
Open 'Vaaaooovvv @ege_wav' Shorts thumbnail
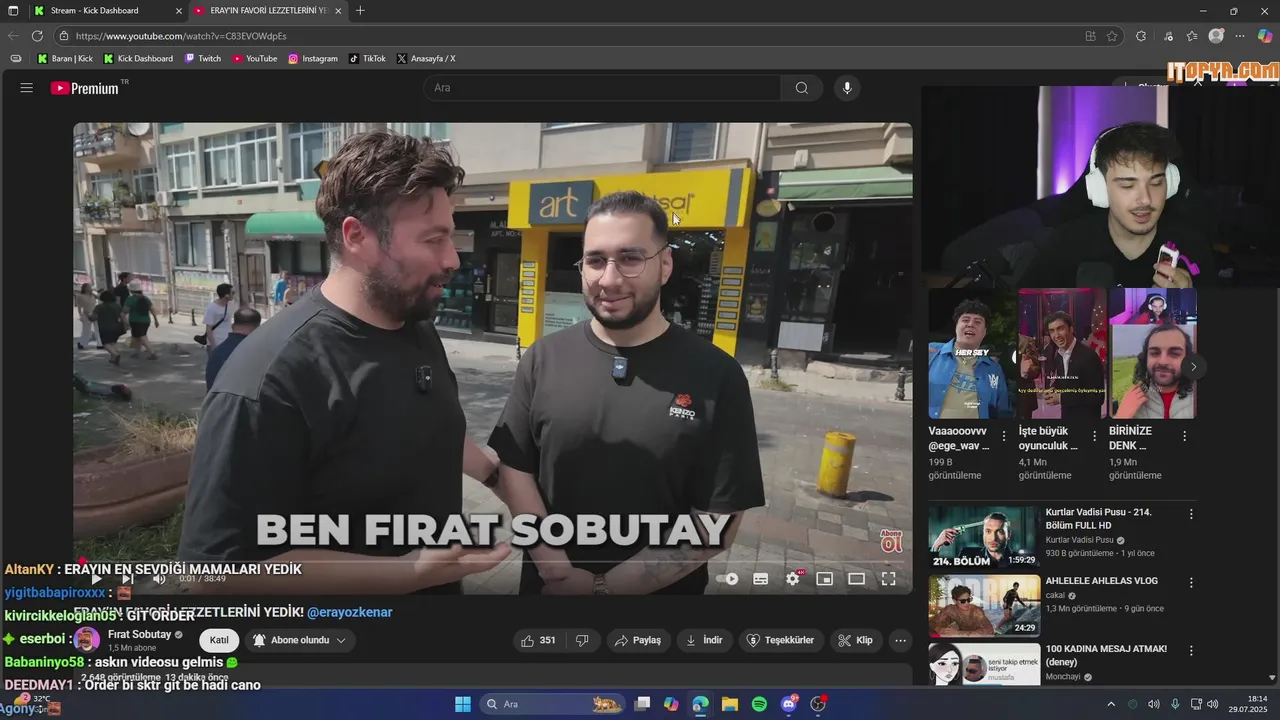[x=971, y=354]
